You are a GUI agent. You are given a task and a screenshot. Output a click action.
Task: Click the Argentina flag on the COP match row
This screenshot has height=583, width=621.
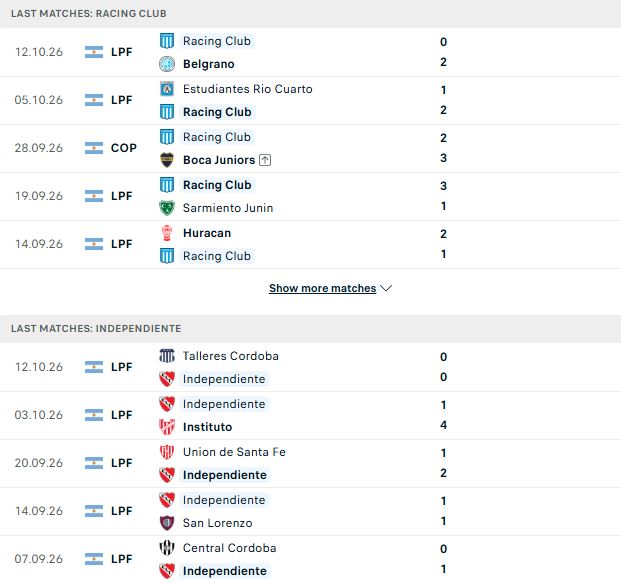pos(94,148)
